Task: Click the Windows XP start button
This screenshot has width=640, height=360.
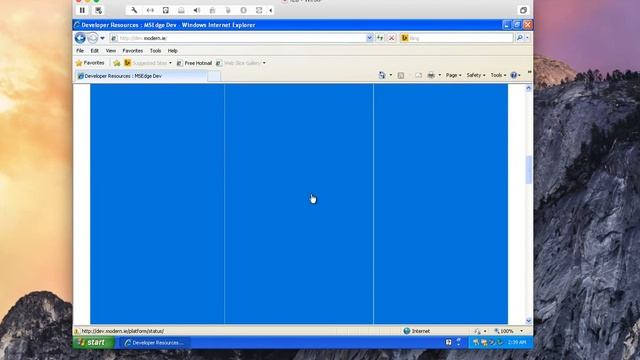Action: [94, 342]
